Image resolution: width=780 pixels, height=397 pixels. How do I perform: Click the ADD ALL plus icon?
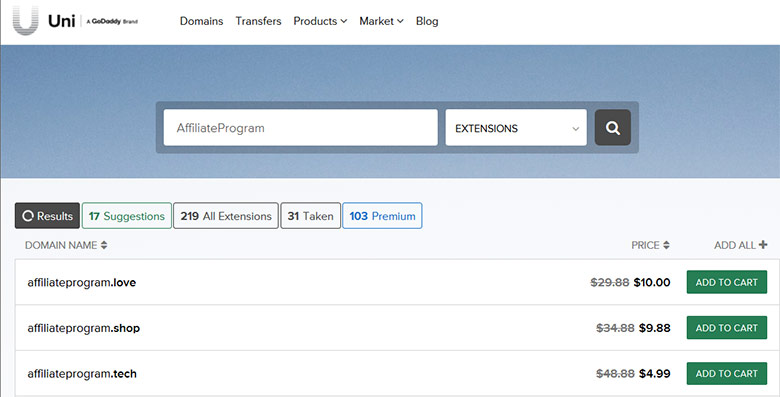pyautogui.click(x=763, y=245)
